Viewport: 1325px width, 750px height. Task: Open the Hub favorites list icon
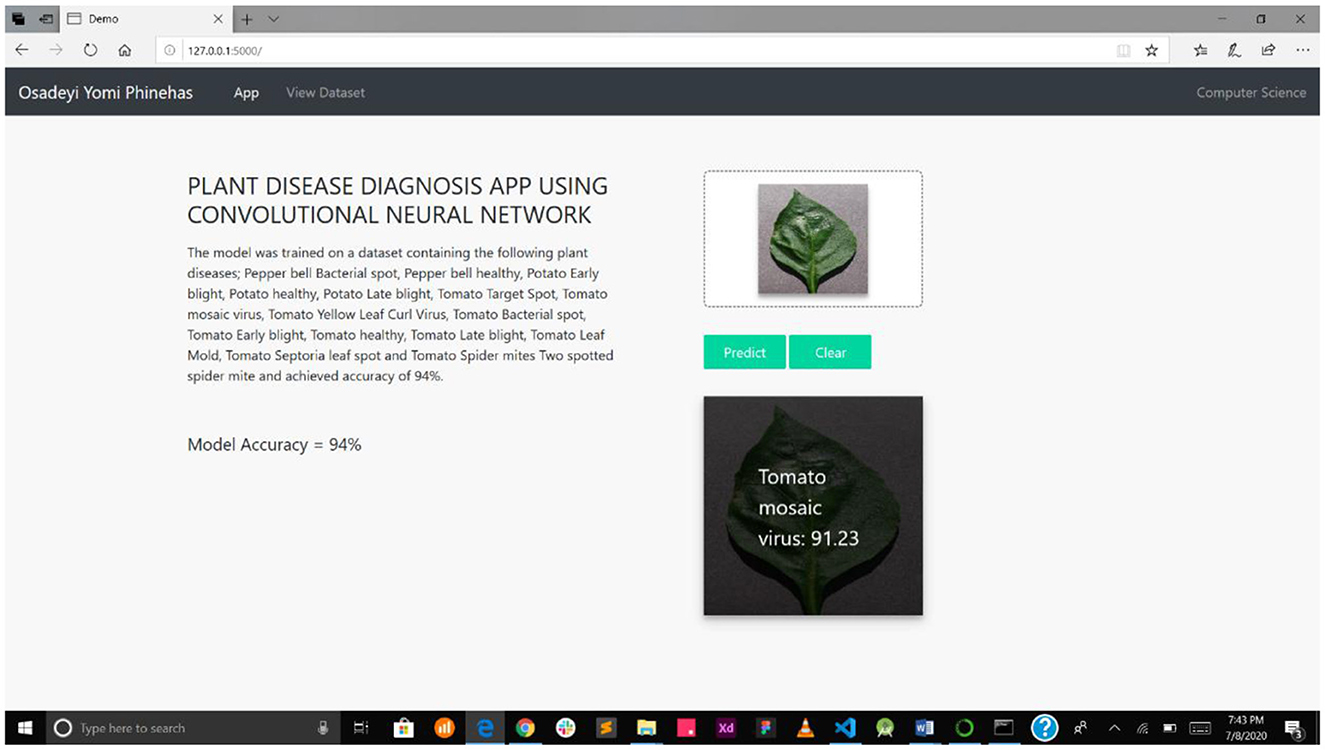(1200, 49)
